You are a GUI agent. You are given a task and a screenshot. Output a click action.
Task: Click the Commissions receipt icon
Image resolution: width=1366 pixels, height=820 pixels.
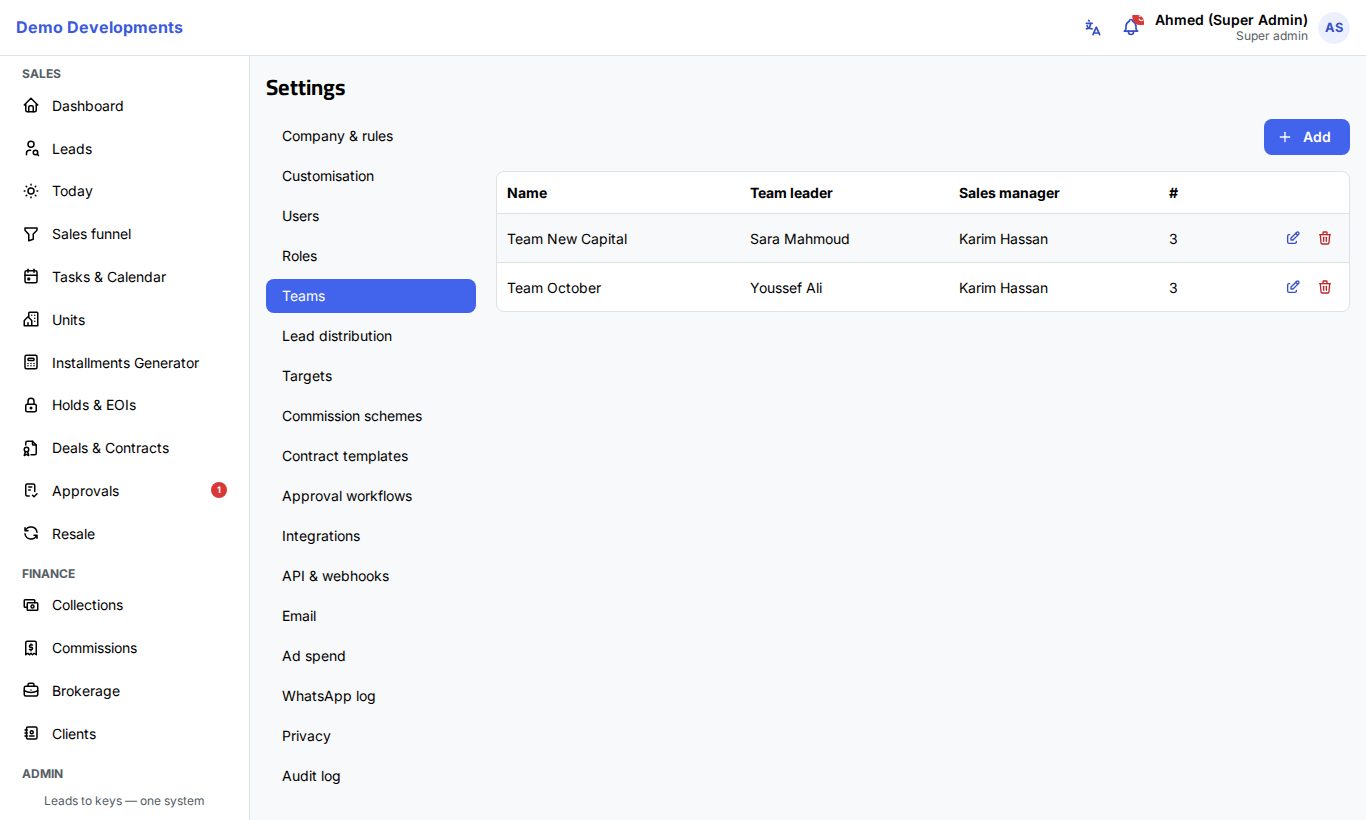pos(31,648)
